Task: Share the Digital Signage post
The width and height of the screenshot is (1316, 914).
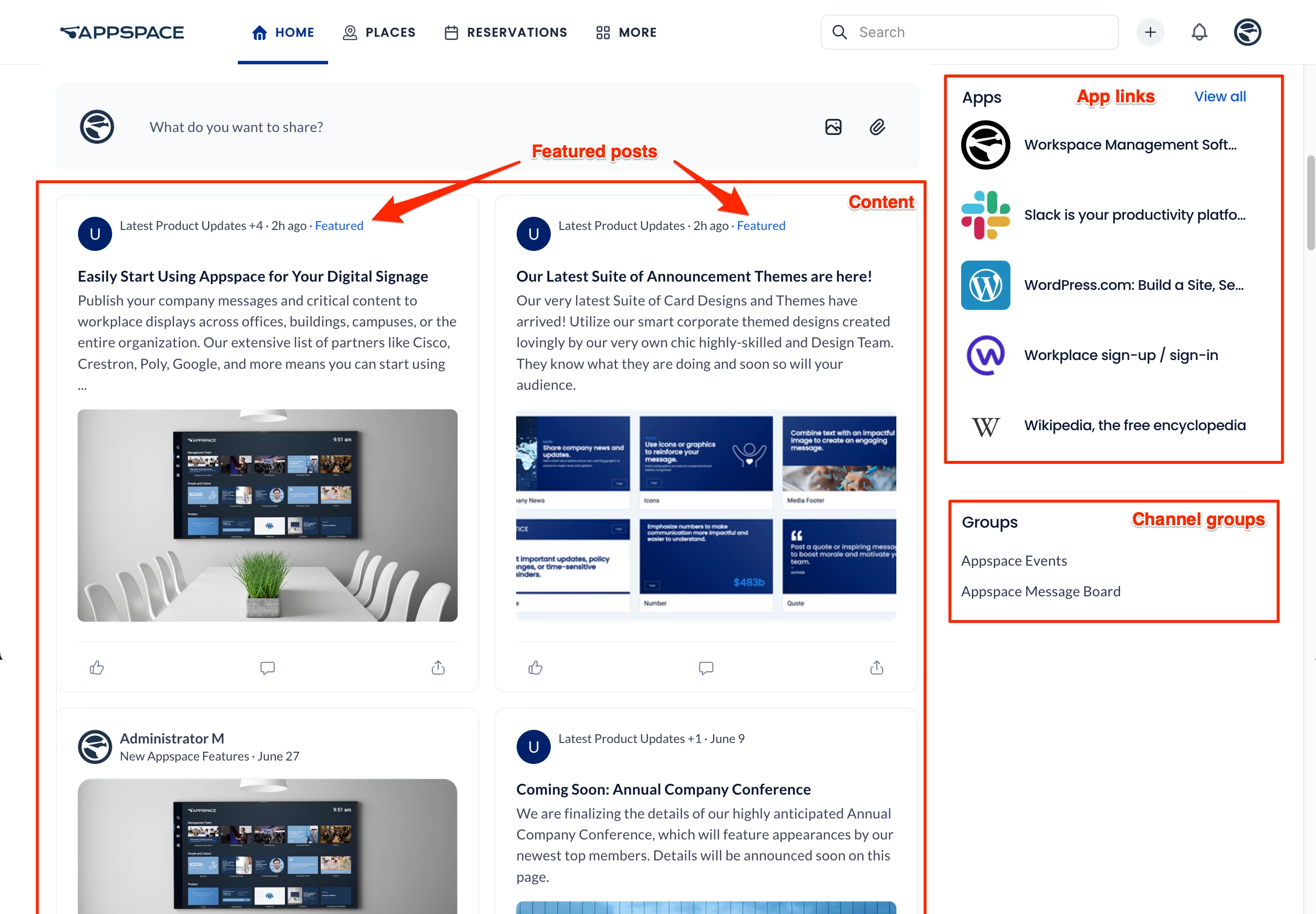Action: [x=438, y=667]
